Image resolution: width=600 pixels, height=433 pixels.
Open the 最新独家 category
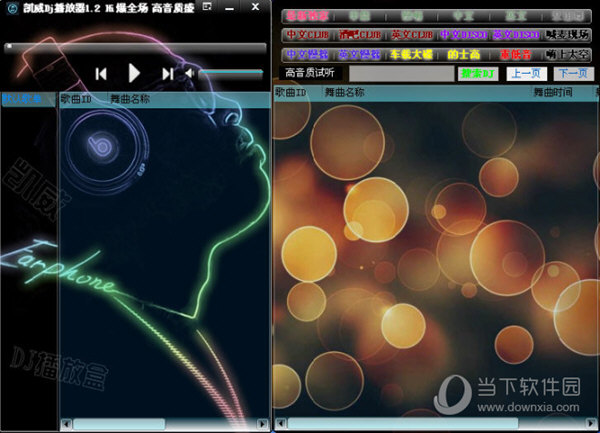coord(308,16)
